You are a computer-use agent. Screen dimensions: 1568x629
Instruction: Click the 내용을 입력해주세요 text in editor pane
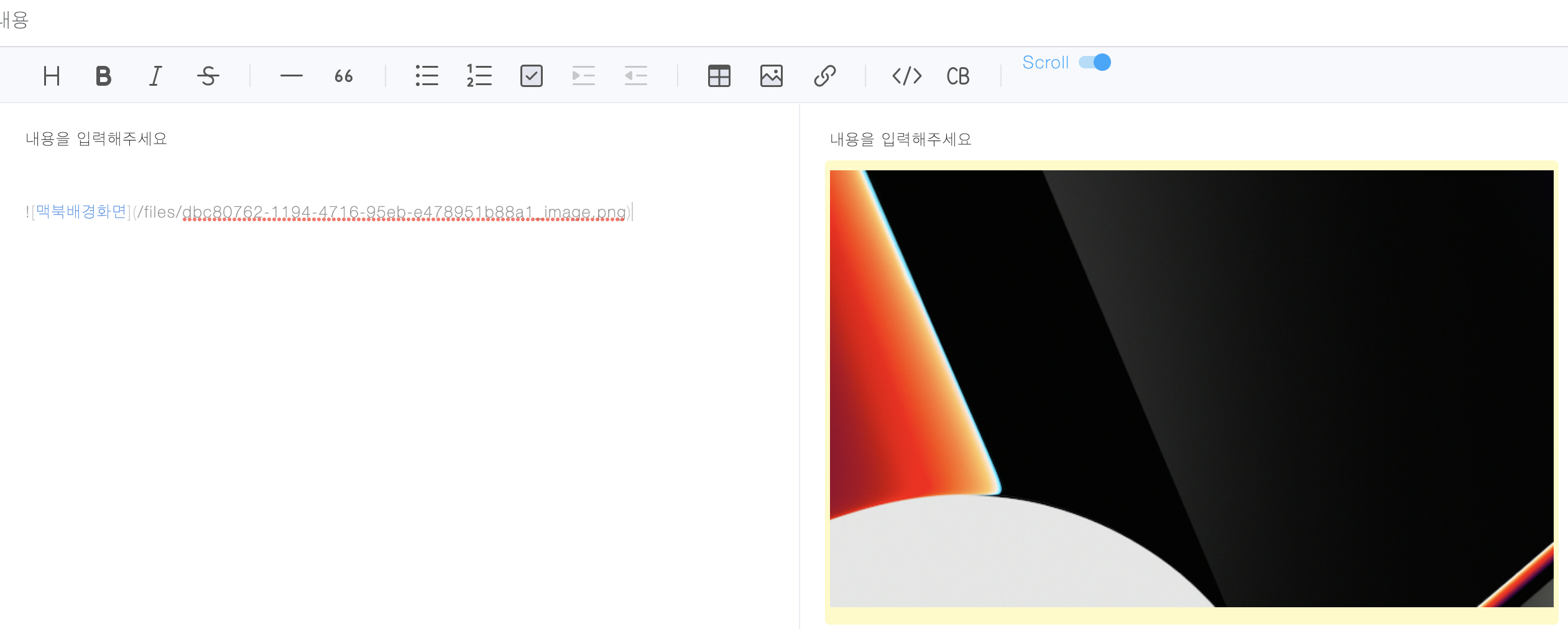coord(96,139)
